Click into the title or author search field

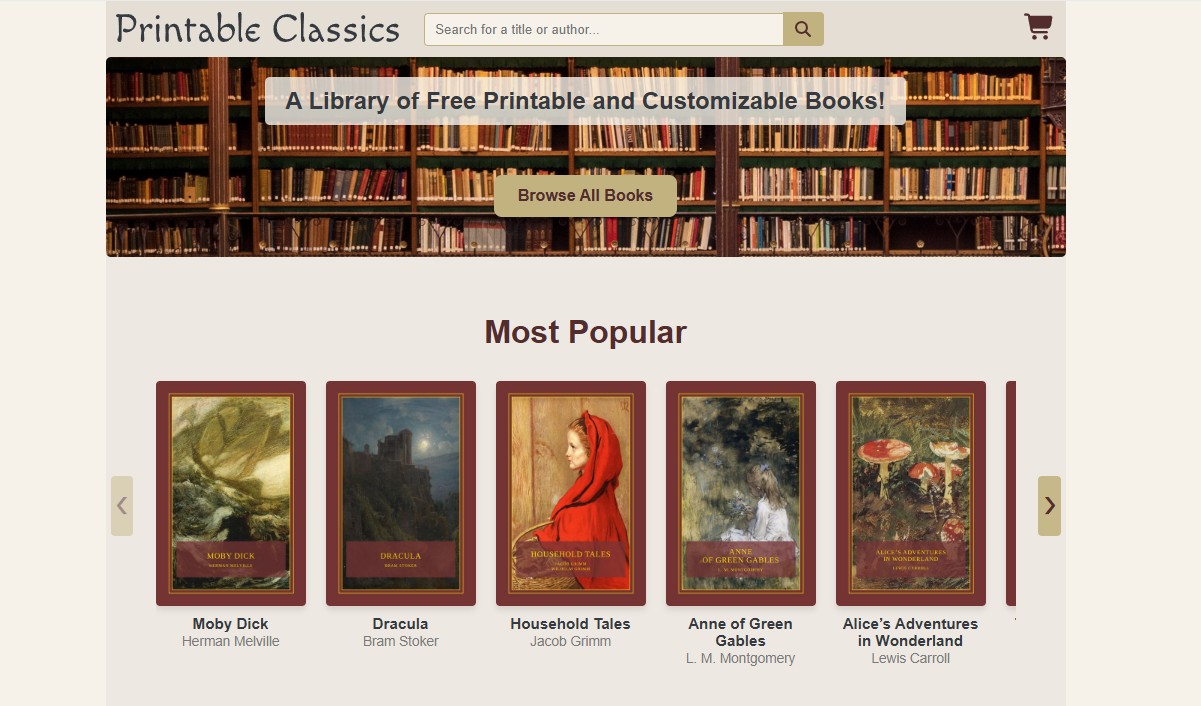pyautogui.click(x=604, y=29)
